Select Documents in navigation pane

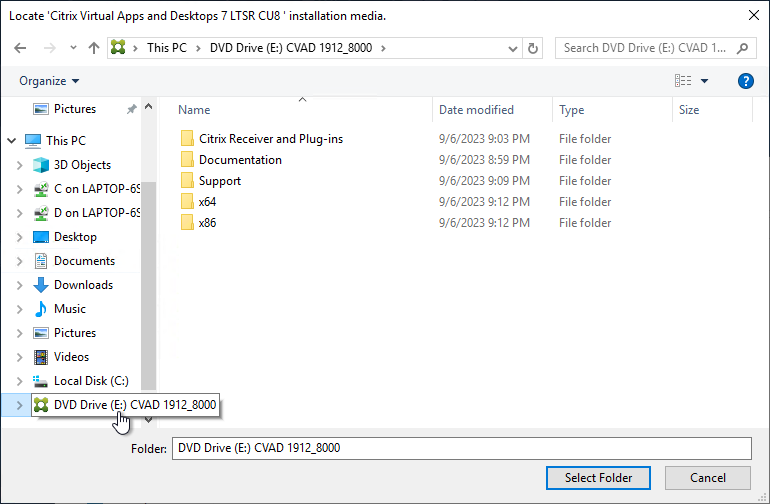(x=84, y=261)
